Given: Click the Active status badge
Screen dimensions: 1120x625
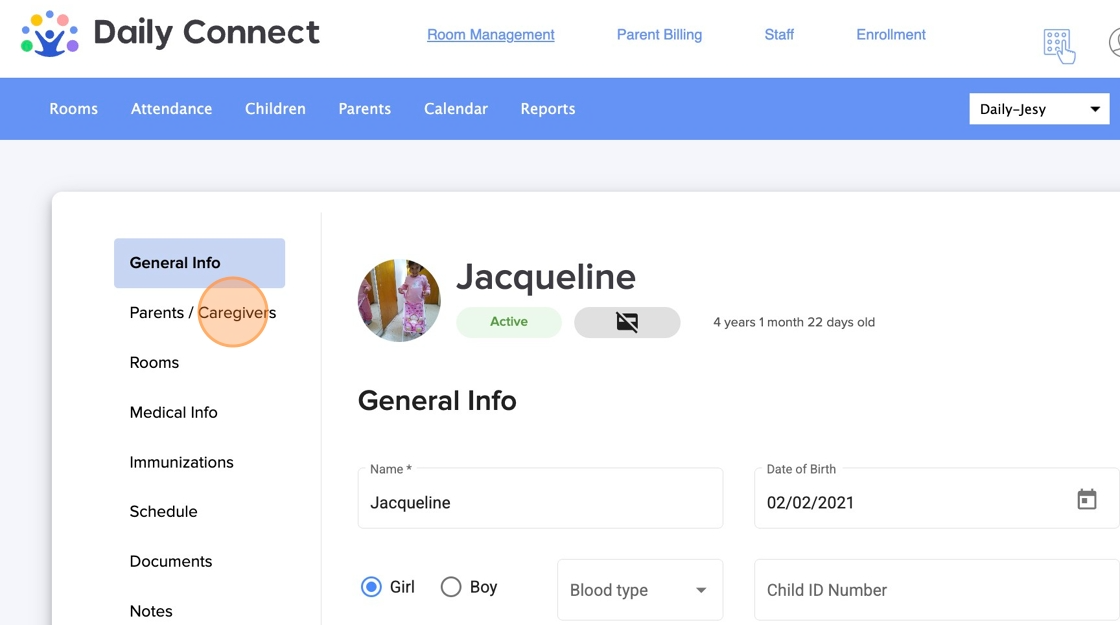Looking at the screenshot, I should pos(509,322).
